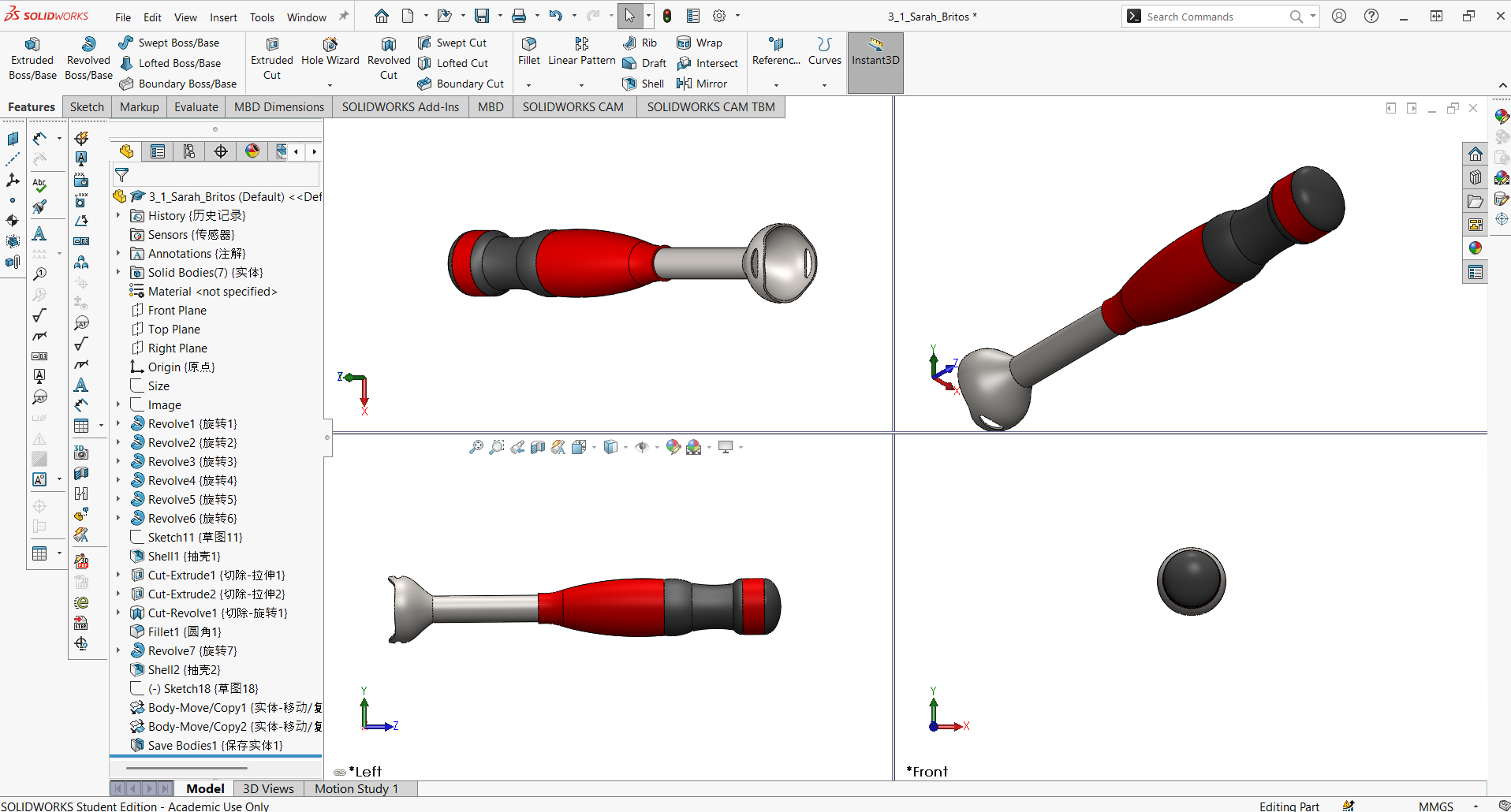Click the Undo icon
The image size is (1511, 812).
point(556,16)
